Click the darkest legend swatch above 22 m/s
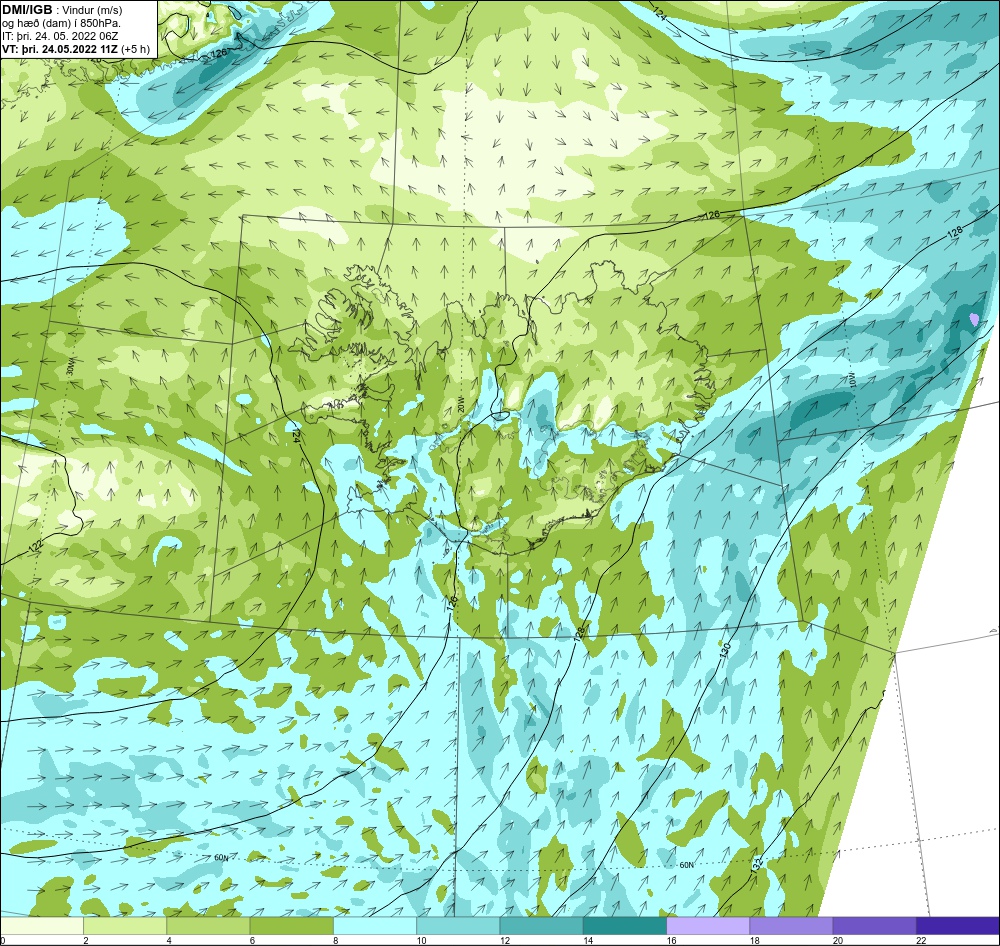 [x=958, y=925]
